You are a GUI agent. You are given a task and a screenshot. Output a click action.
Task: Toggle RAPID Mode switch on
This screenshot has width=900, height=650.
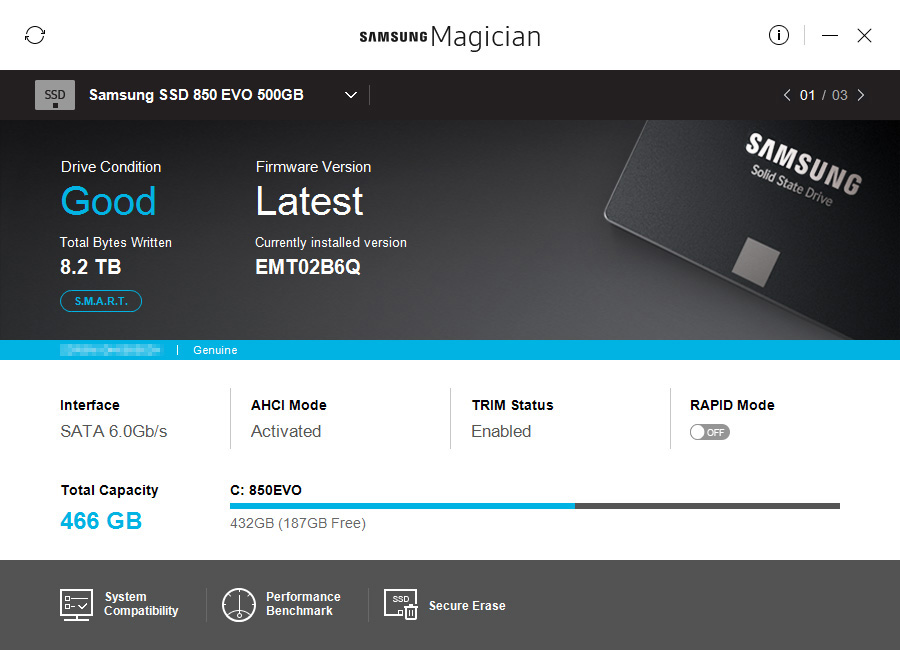(709, 432)
